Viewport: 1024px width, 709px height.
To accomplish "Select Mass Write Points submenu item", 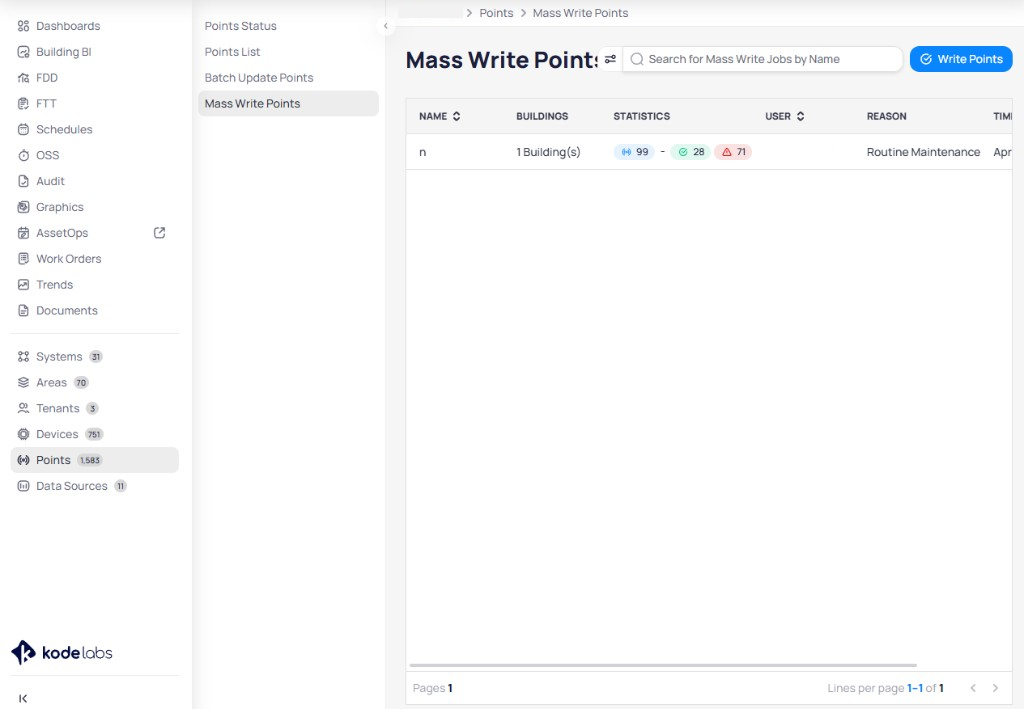I will (288, 104).
